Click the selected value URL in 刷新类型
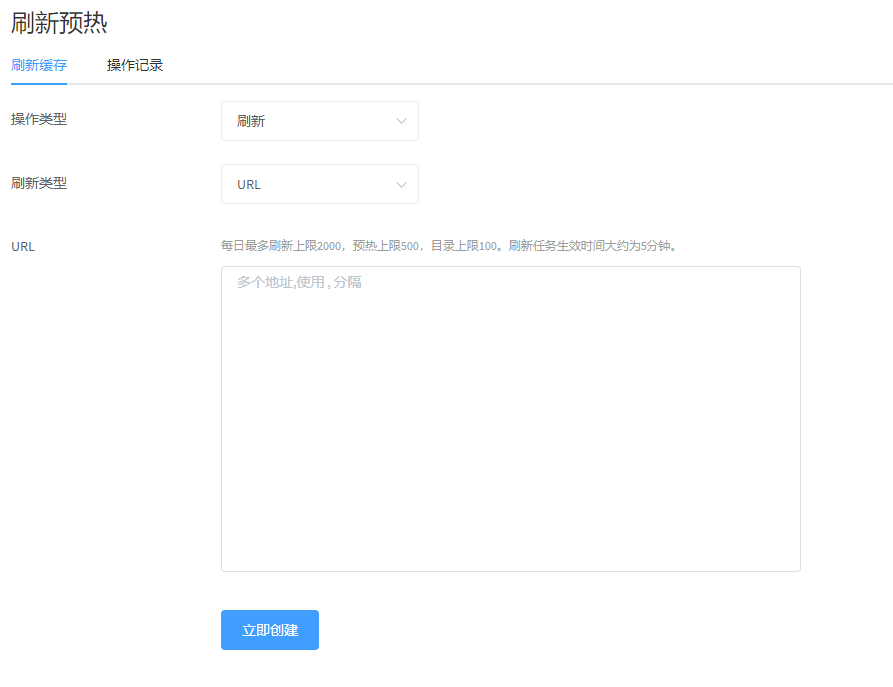 point(249,185)
